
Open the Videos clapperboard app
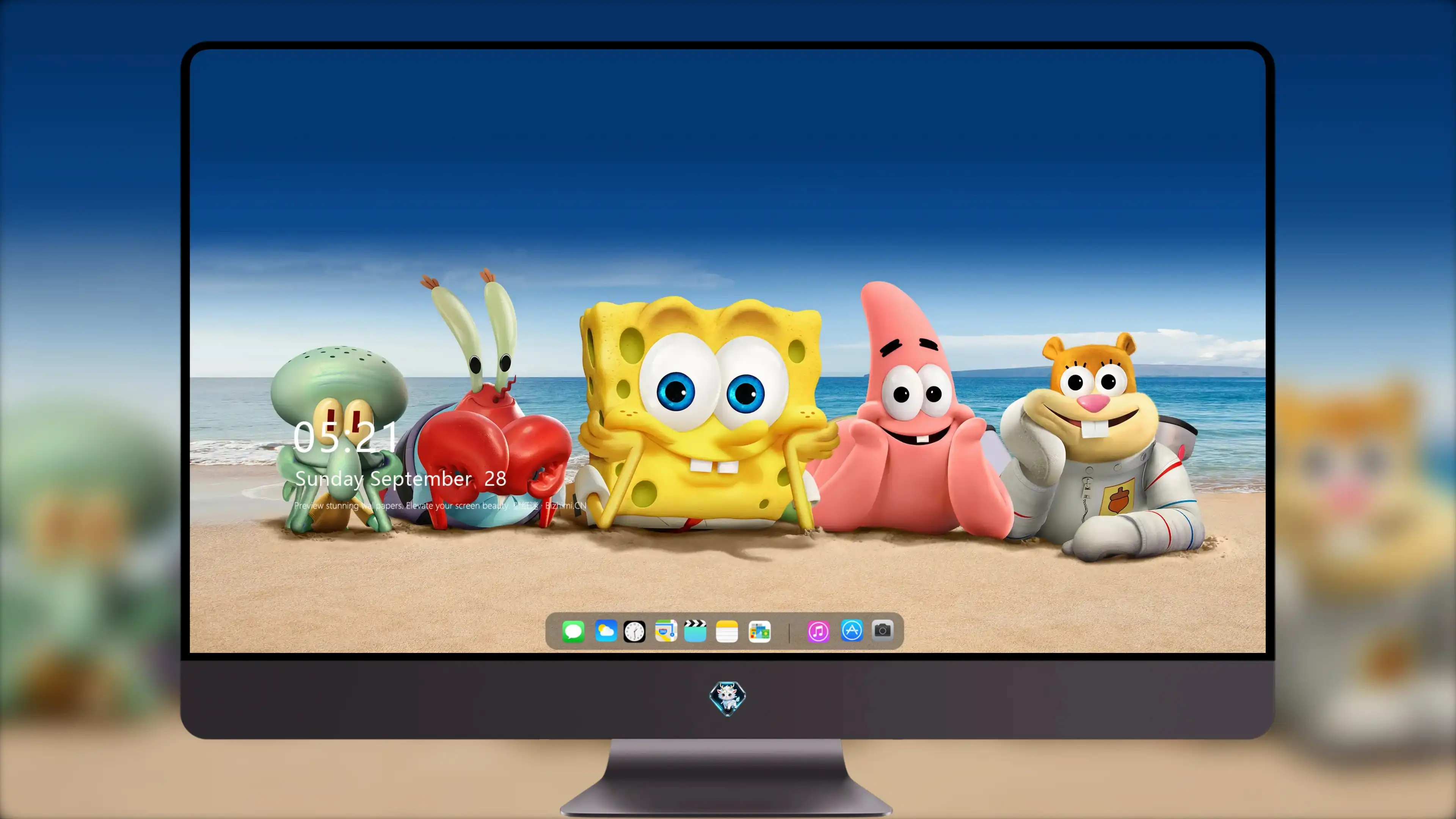[x=695, y=631]
